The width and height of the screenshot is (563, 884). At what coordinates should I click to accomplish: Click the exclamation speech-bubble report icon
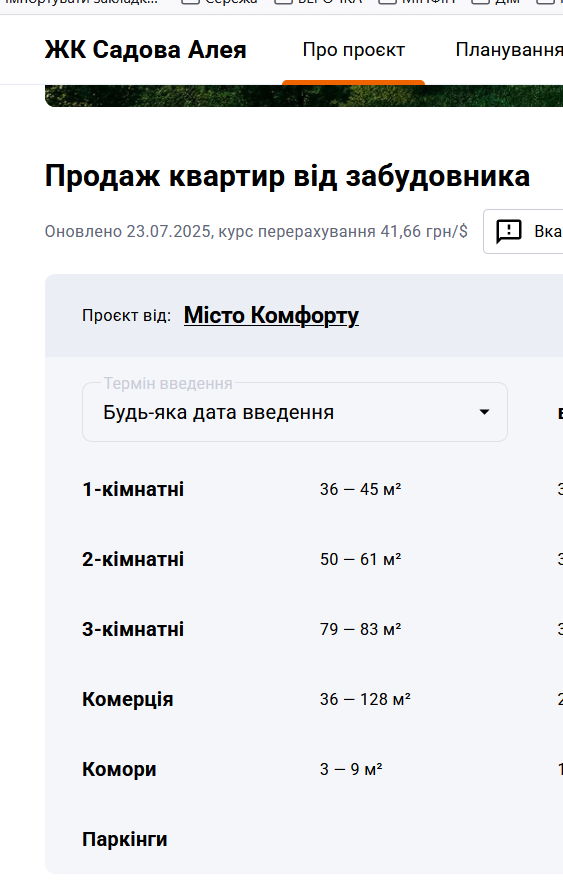pos(508,232)
